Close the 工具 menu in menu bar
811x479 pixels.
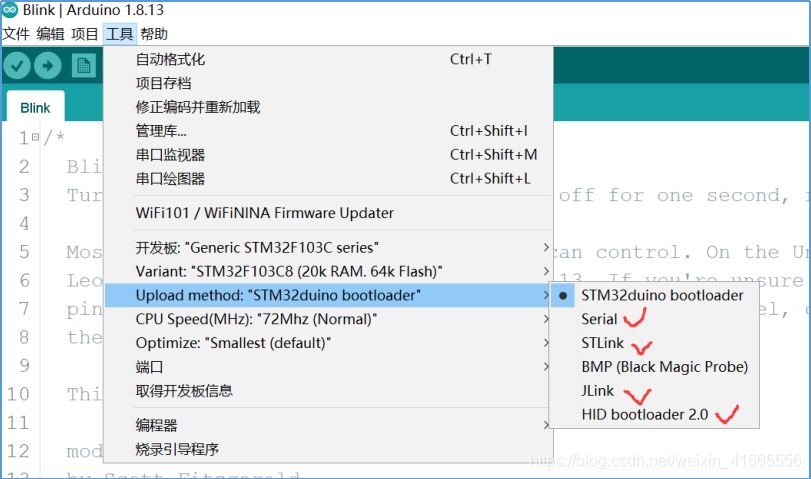119,34
